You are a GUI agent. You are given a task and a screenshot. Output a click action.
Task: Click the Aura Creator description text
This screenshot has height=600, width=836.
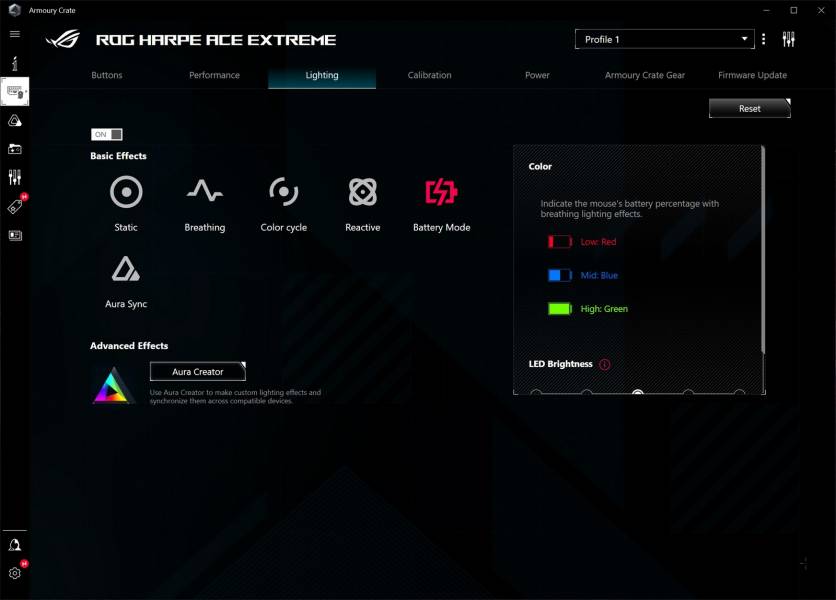(235, 396)
